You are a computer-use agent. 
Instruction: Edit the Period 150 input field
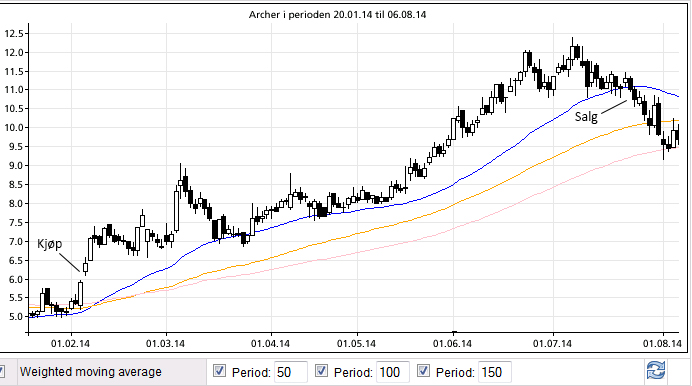(x=495, y=372)
